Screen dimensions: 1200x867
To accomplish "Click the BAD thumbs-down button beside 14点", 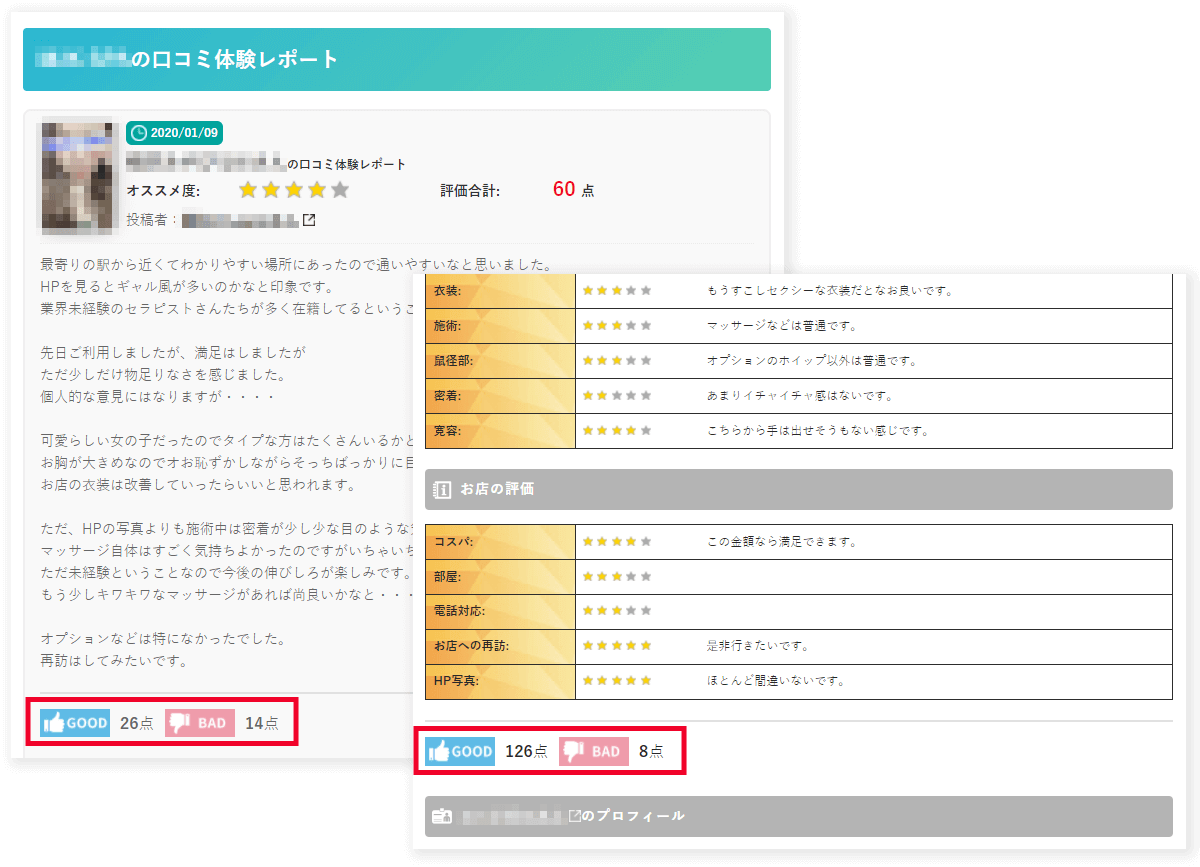I will [x=200, y=723].
